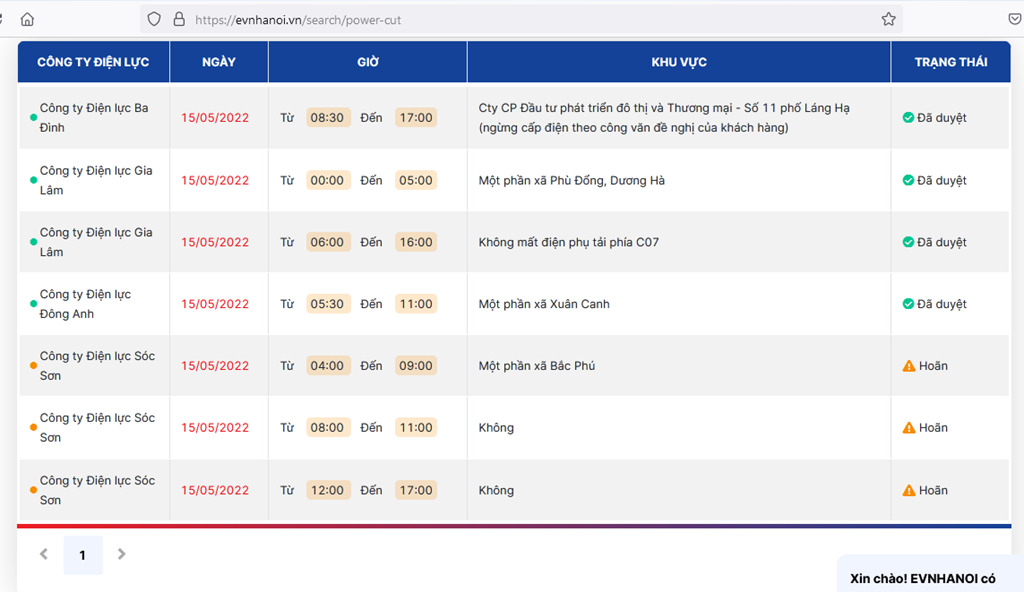Select area text Một phần xã Xuân Canh

(x=544, y=304)
